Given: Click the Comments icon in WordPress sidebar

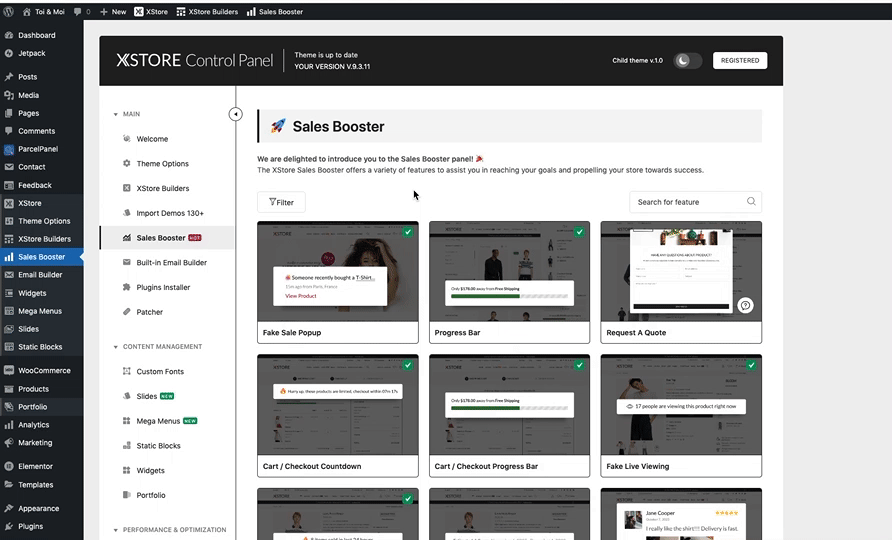Looking at the screenshot, I should click(9, 131).
